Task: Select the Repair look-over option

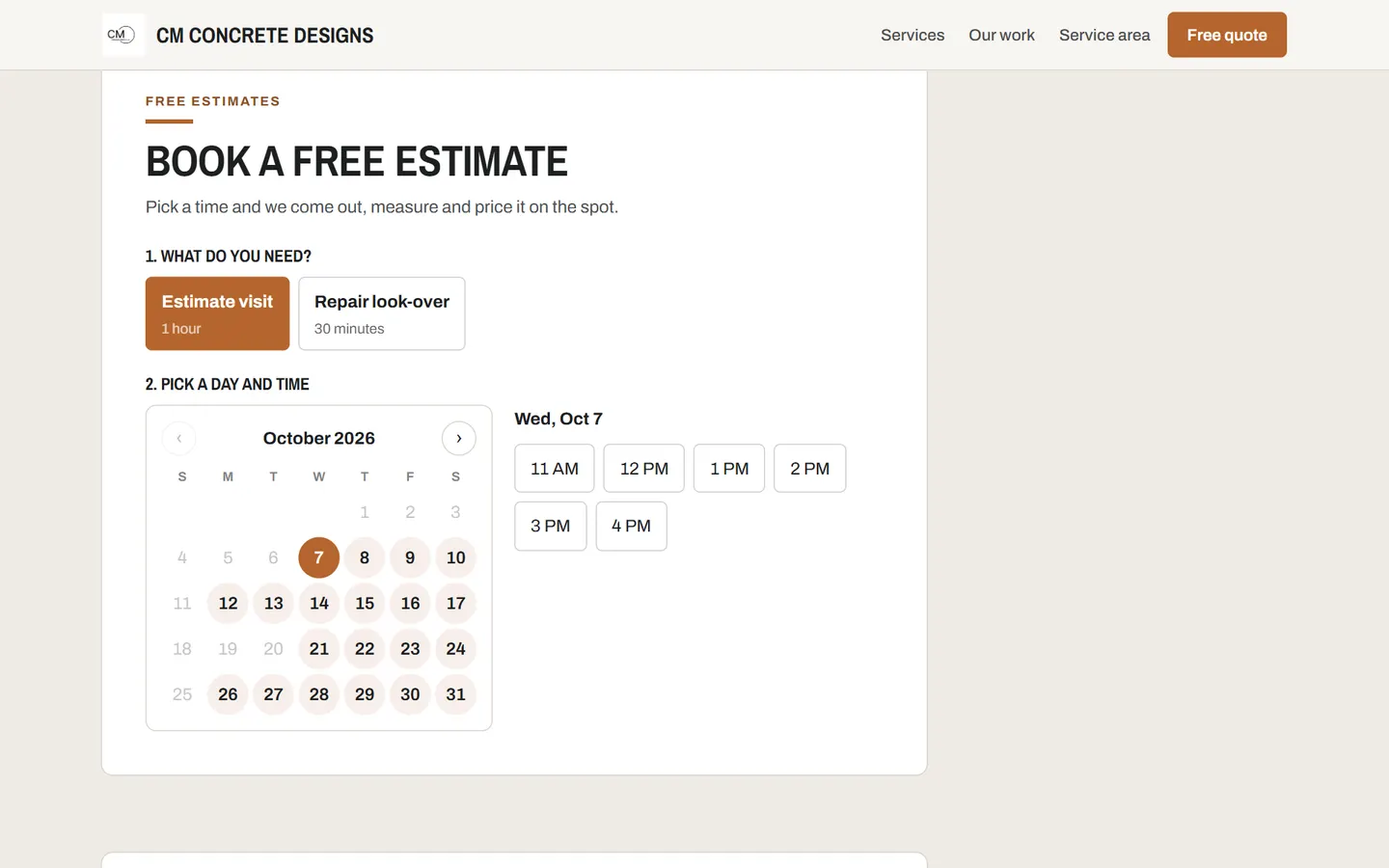Action: [382, 313]
